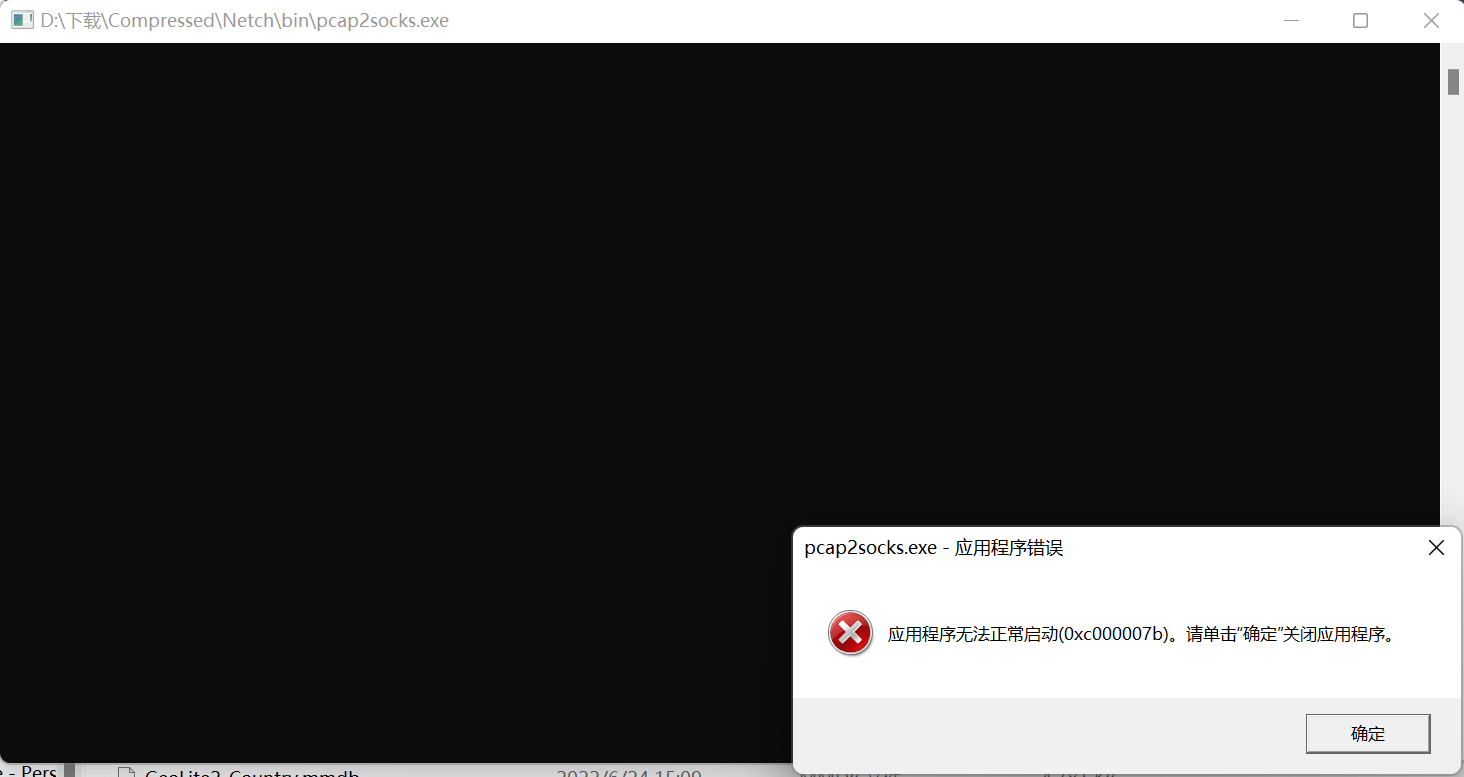Click the 2022/6/24 15:09 date text
The height and width of the screenshot is (777, 1464).
pyautogui.click(x=627, y=772)
